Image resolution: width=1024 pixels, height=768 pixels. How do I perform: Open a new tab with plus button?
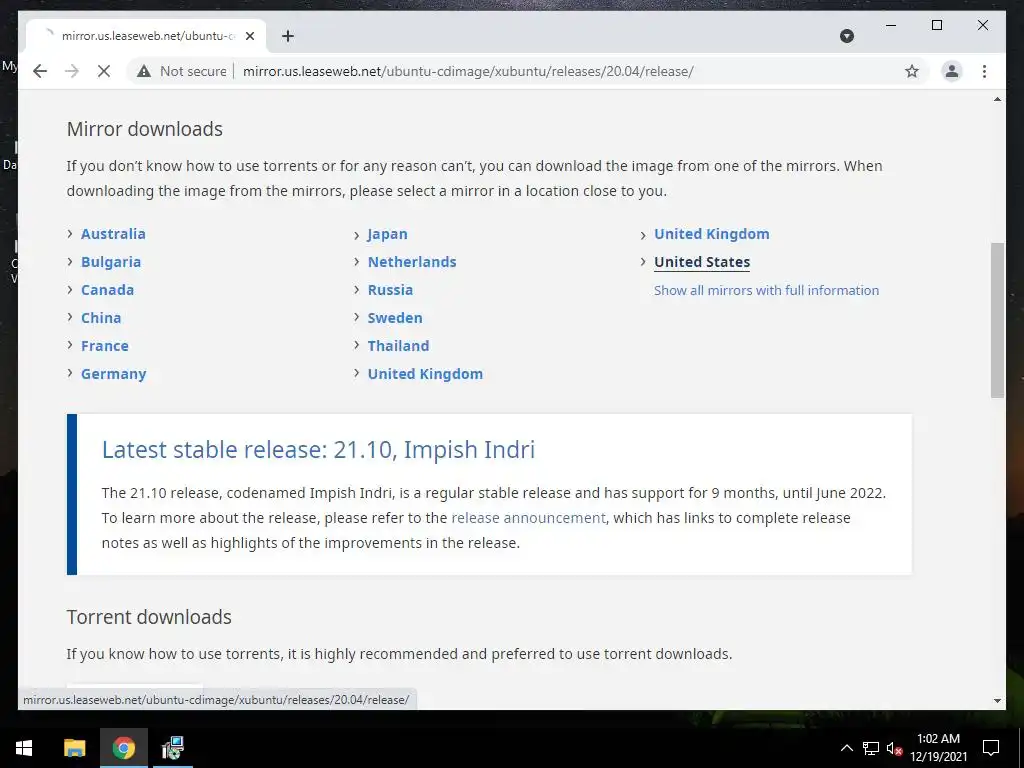pos(288,36)
